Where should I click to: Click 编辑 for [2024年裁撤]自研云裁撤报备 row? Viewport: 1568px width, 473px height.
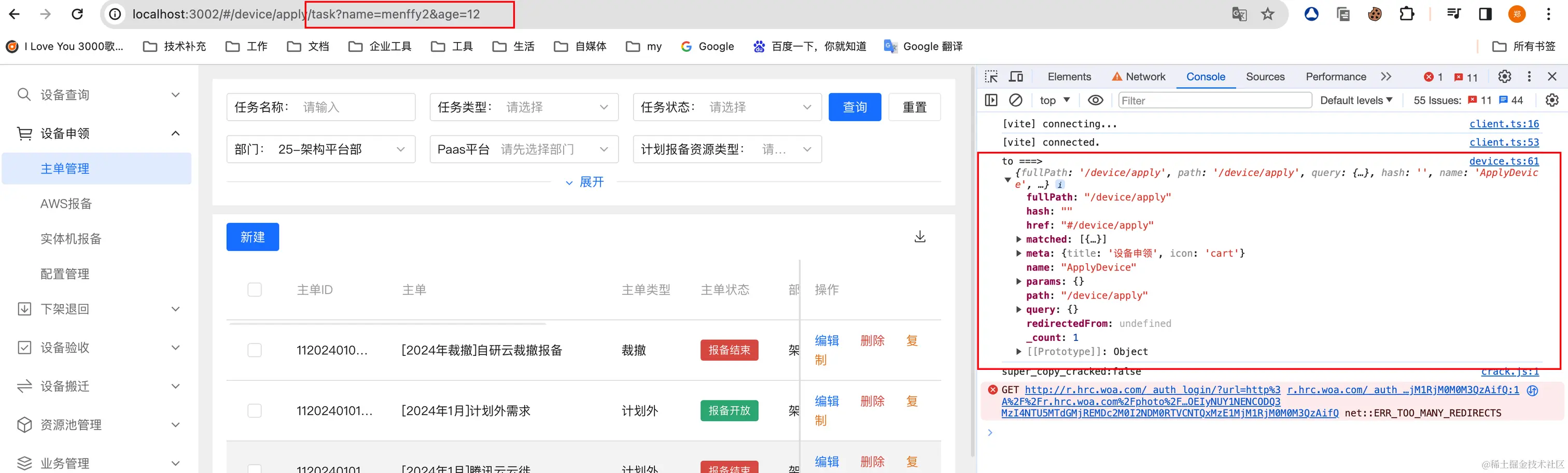tap(827, 340)
